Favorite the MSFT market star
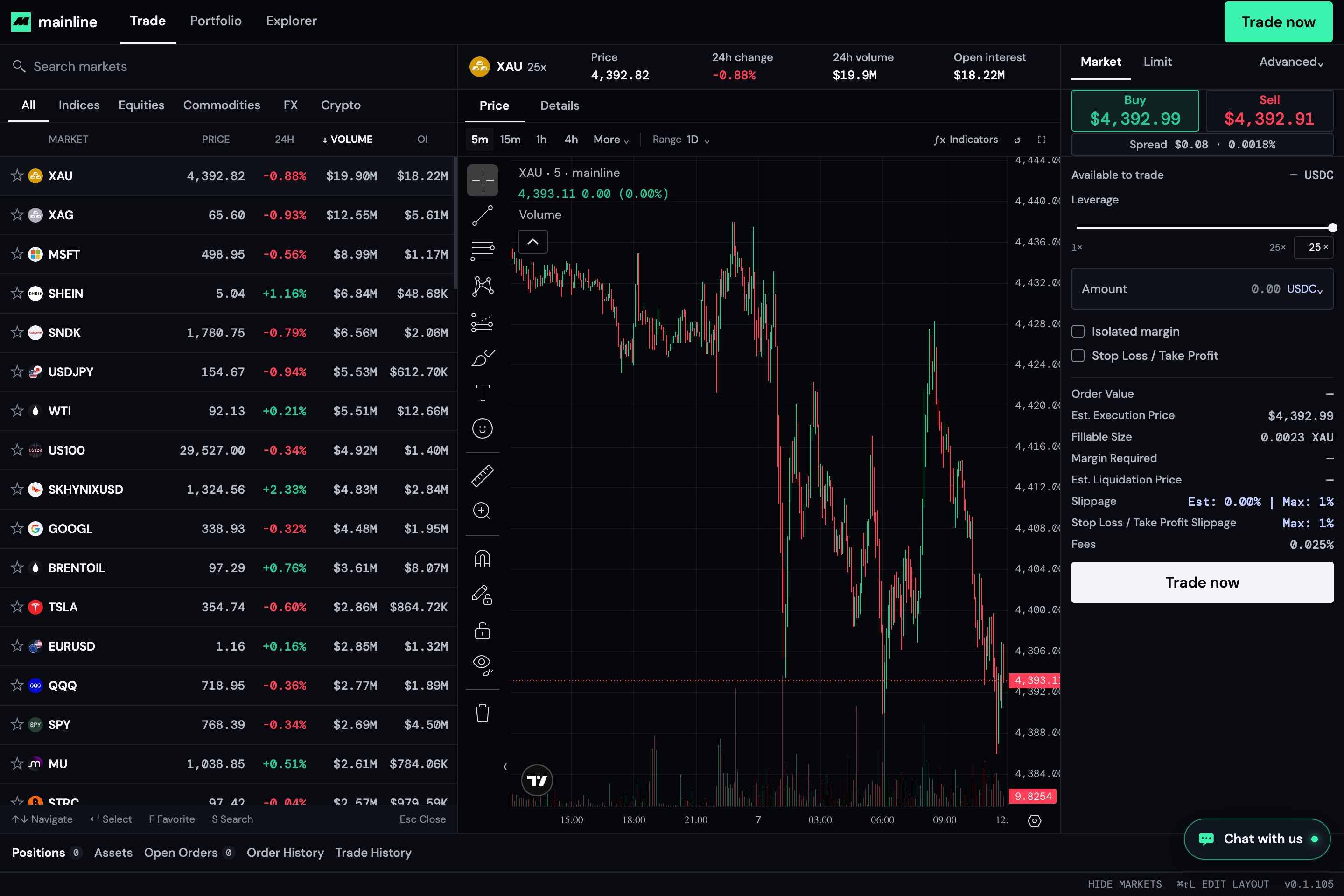This screenshot has height=896, width=1344. [x=17, y=254]
